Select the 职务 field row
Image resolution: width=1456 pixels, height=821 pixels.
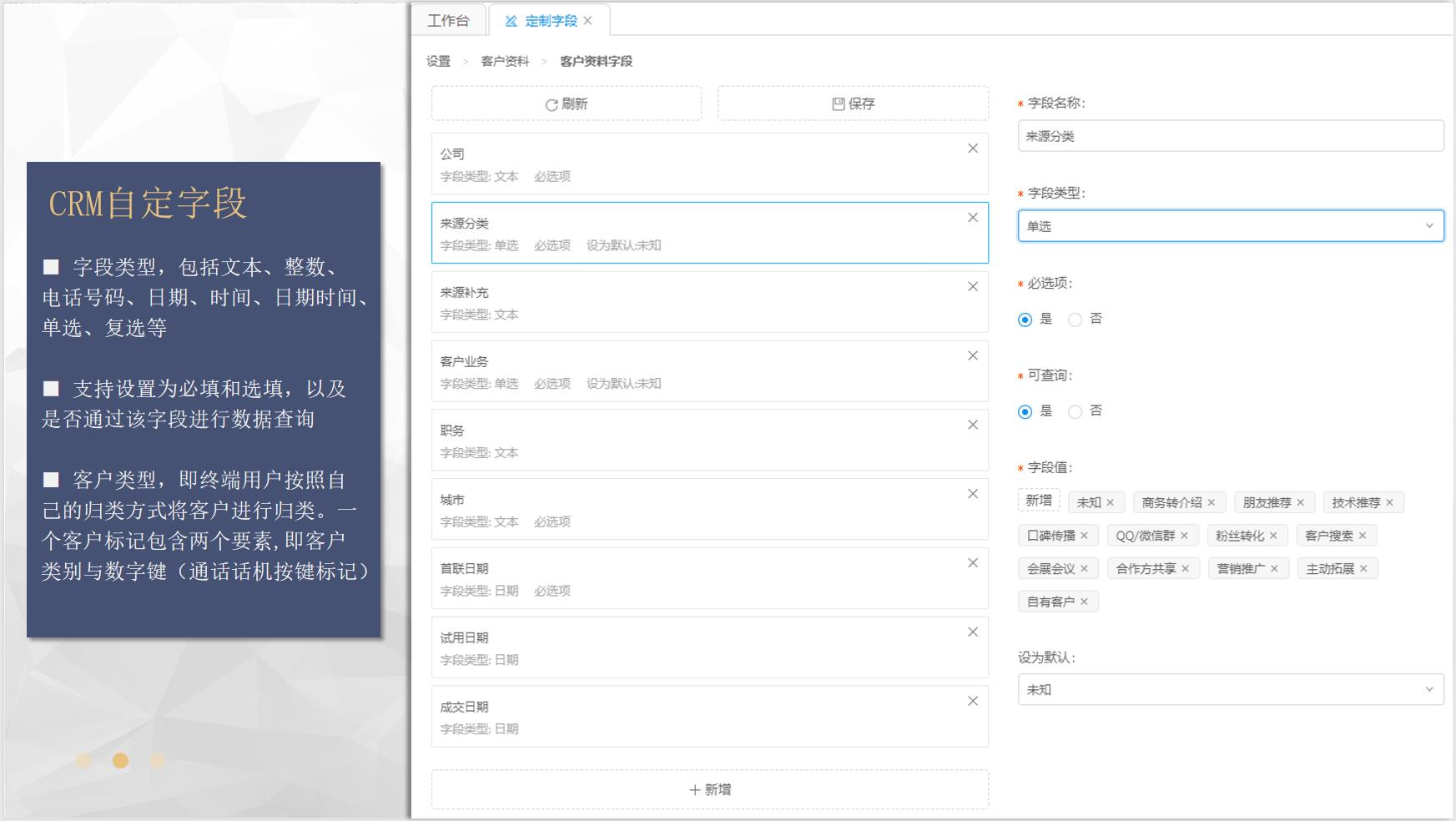(710, 441)
